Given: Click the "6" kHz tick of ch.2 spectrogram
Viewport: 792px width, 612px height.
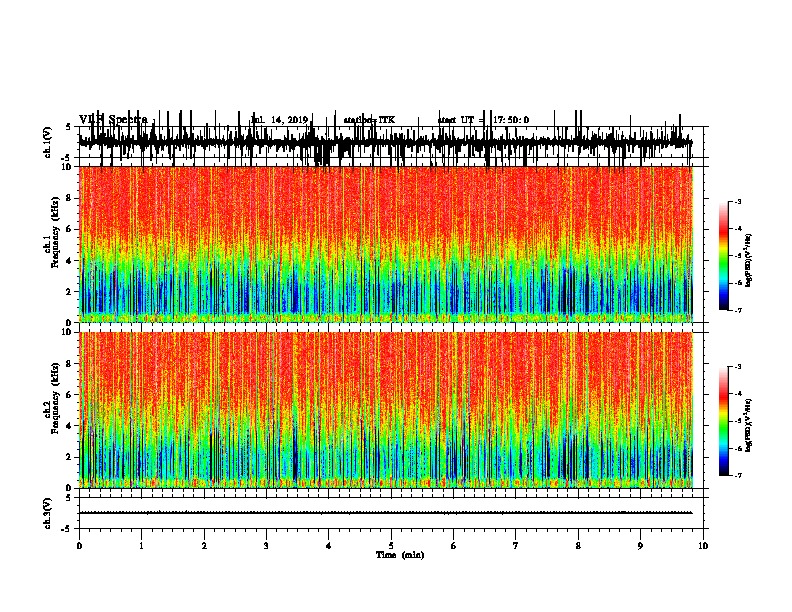Looking at the screenshot, I should (x=69, y=395).
